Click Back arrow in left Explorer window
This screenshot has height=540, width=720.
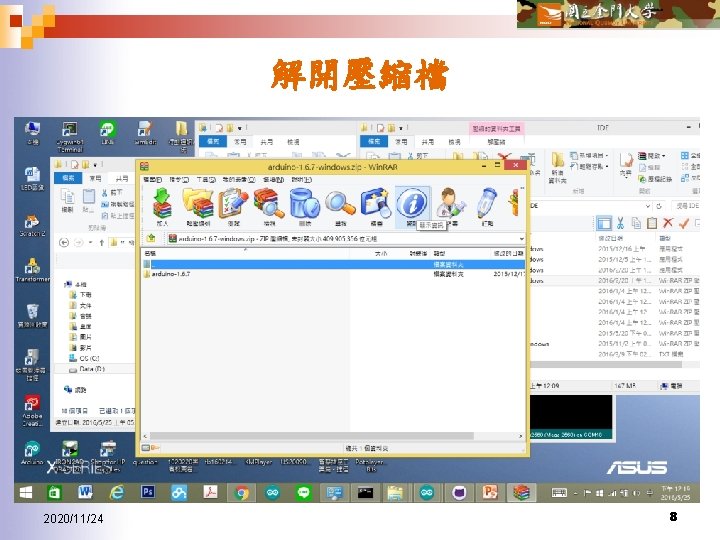coord(64,242)
